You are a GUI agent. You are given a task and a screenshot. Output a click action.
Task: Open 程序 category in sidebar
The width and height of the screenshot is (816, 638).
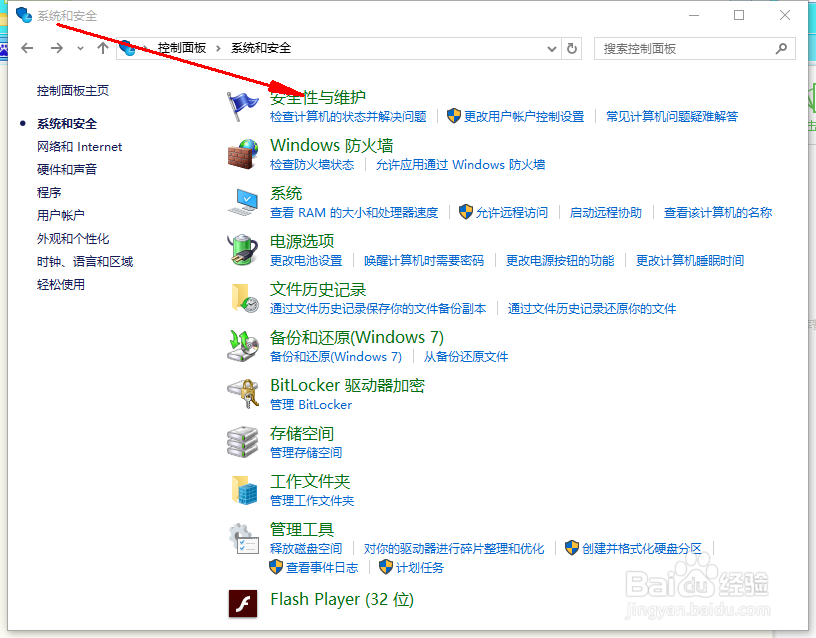click(x=49, y=193)
